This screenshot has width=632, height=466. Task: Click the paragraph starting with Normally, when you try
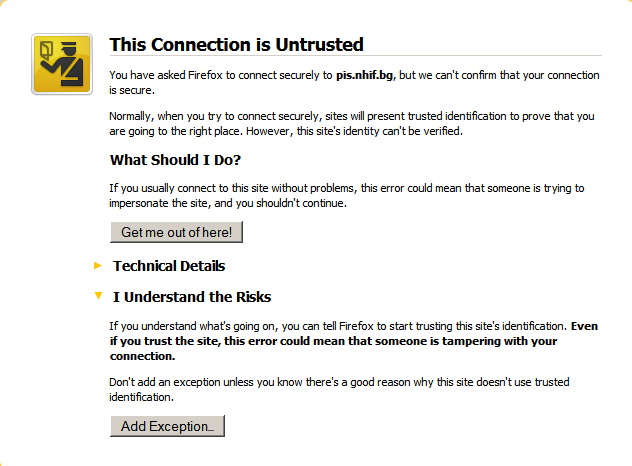point(351,123)
